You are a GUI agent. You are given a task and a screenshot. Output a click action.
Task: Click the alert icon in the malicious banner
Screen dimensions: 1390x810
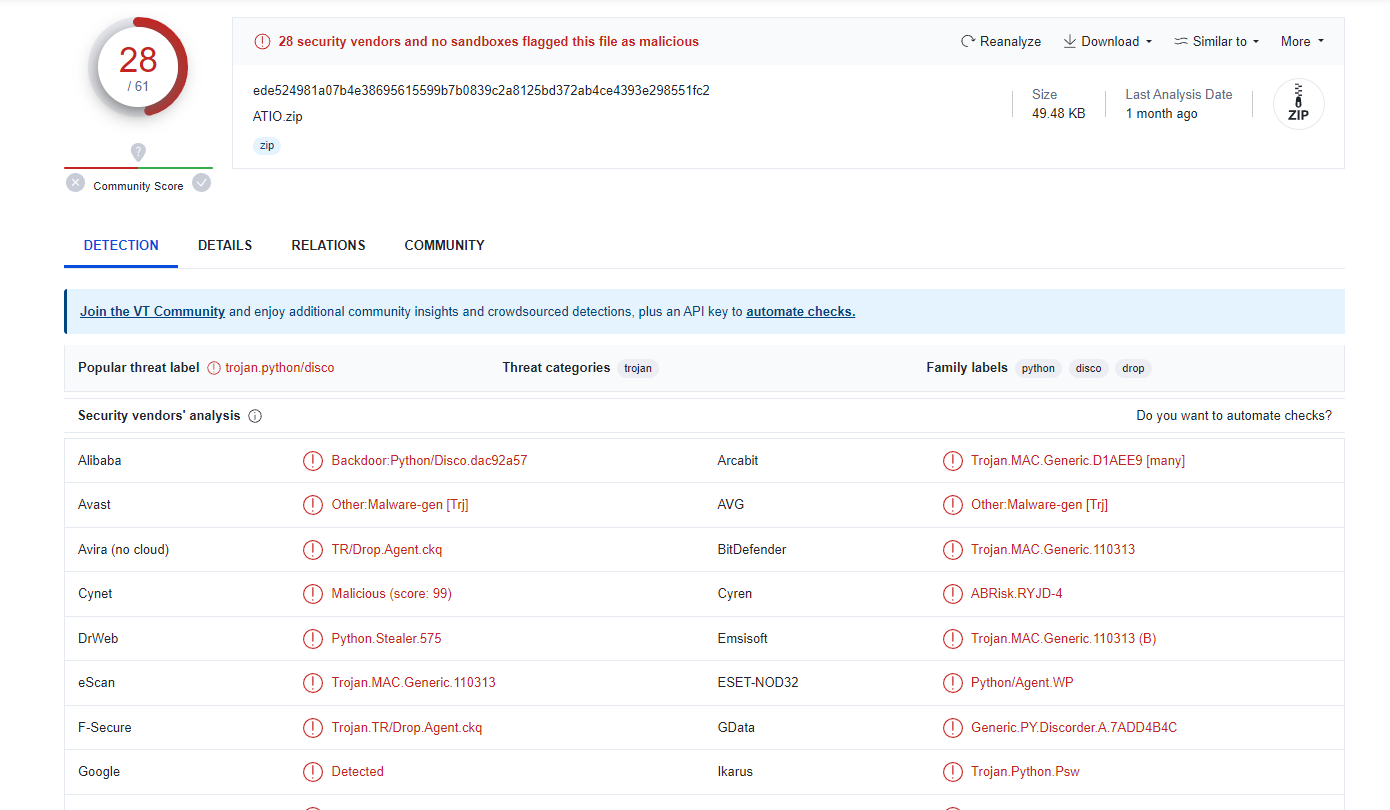click(x=262, y=41)
